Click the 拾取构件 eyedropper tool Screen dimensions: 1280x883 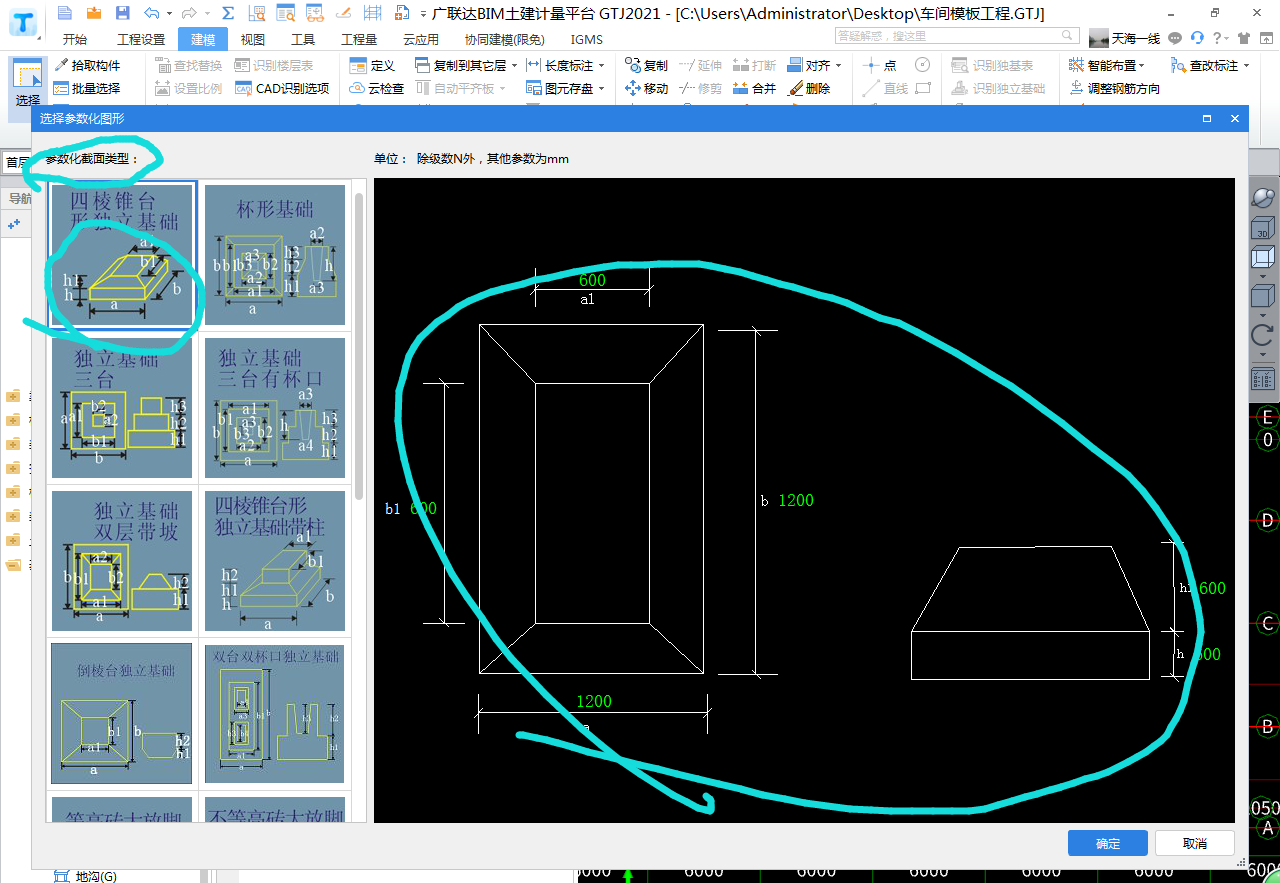(x=87, y=65)
